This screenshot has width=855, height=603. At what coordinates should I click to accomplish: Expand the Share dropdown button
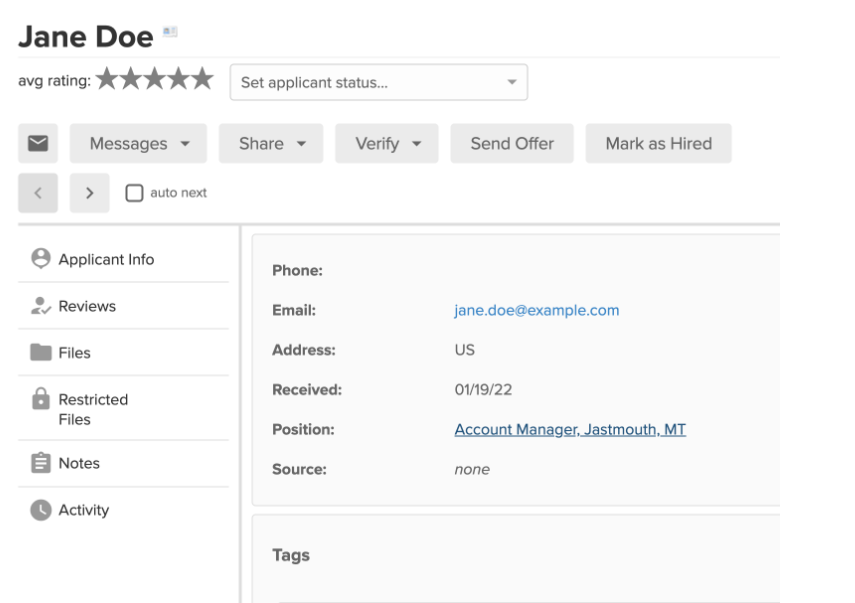point(271,143)
